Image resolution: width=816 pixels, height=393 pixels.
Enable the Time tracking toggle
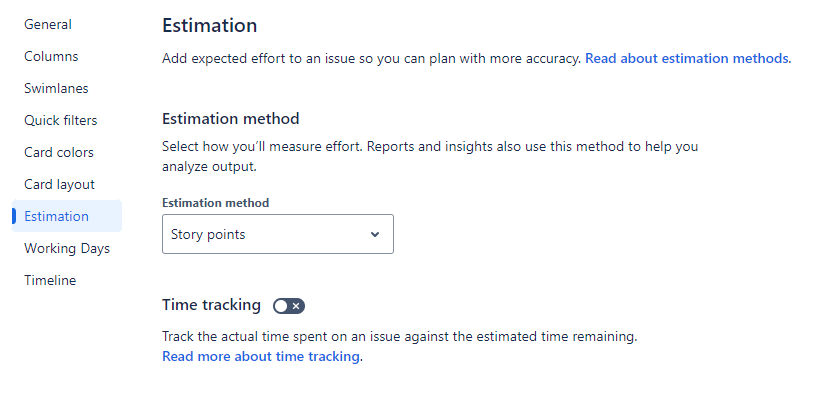pyautogui.click(x=289, y=306)
